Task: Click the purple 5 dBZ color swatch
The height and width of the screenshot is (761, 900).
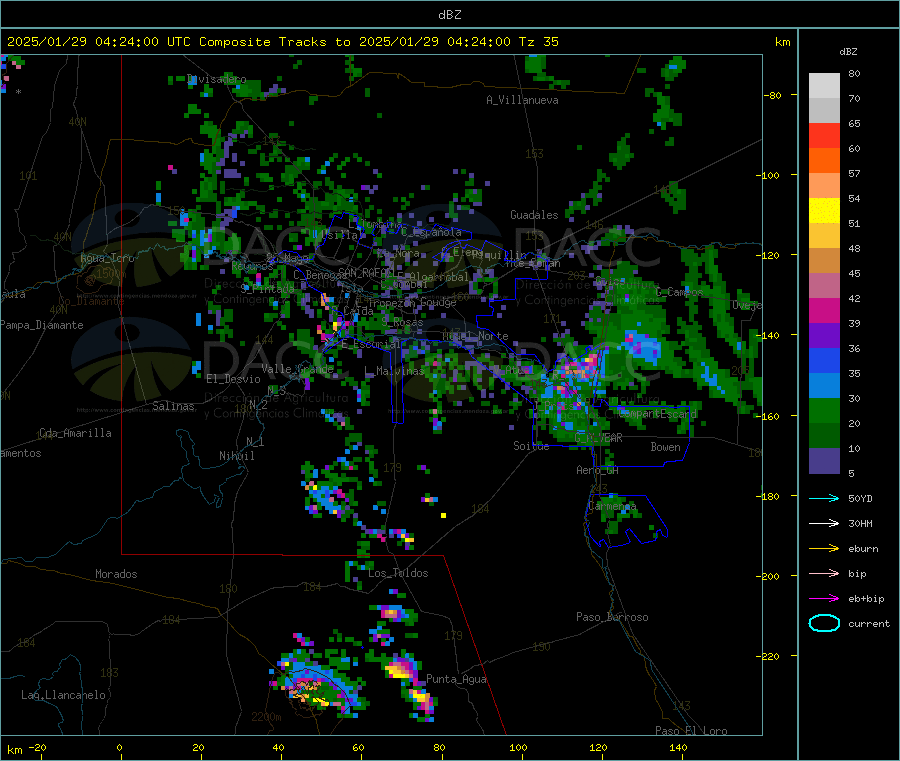Action: pyautogui.click(x=824, y=460)
